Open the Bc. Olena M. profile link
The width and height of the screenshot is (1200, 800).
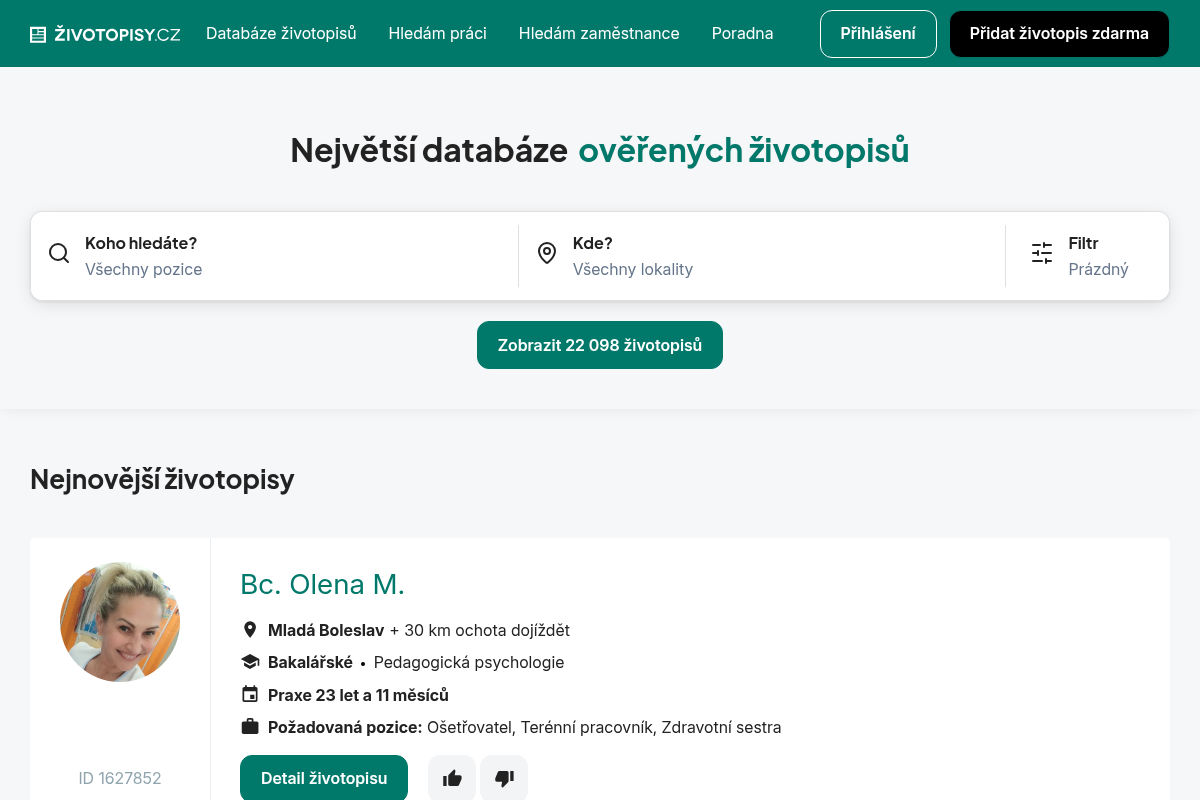point(322,584)
